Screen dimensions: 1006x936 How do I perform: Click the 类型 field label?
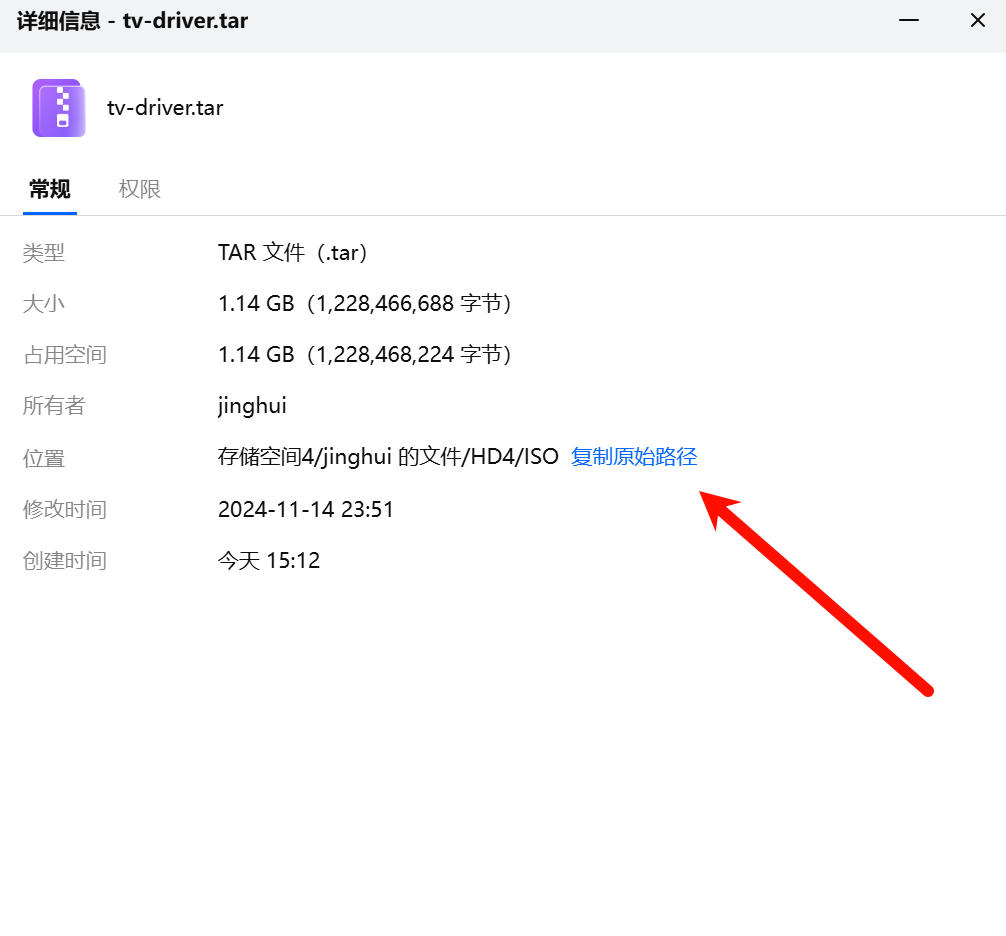[44, 253]
